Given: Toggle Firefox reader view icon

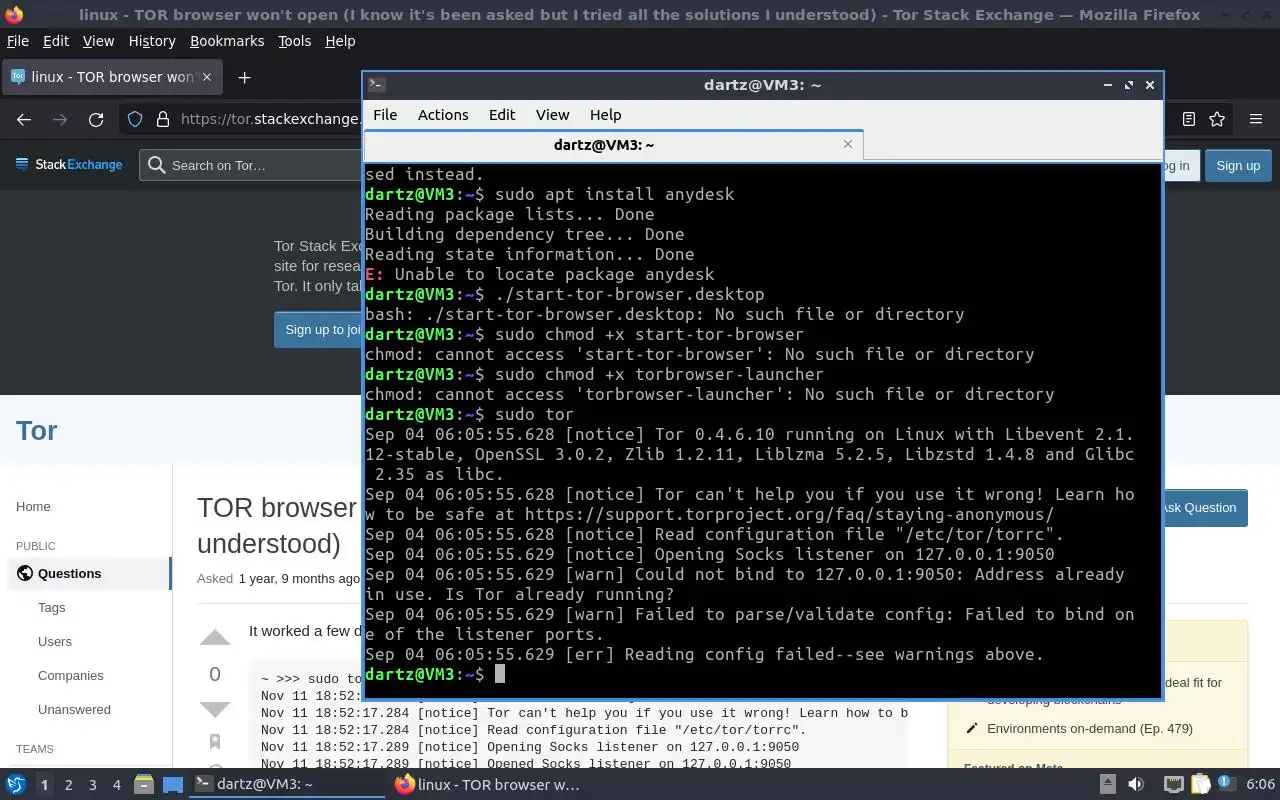Looking at the screenshot, I should (x=1188, y=119).
